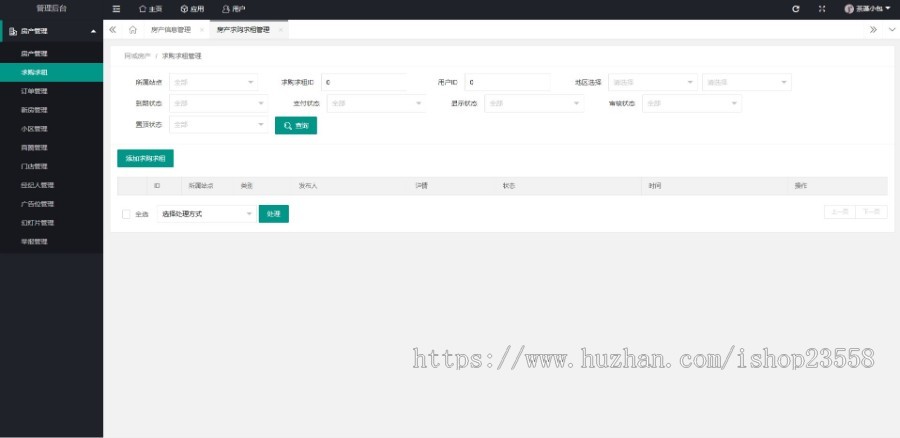The height and width of the screenshot is (438, 900).
Task: Open 主页 in the top navigation
Action: click(150, 9)
